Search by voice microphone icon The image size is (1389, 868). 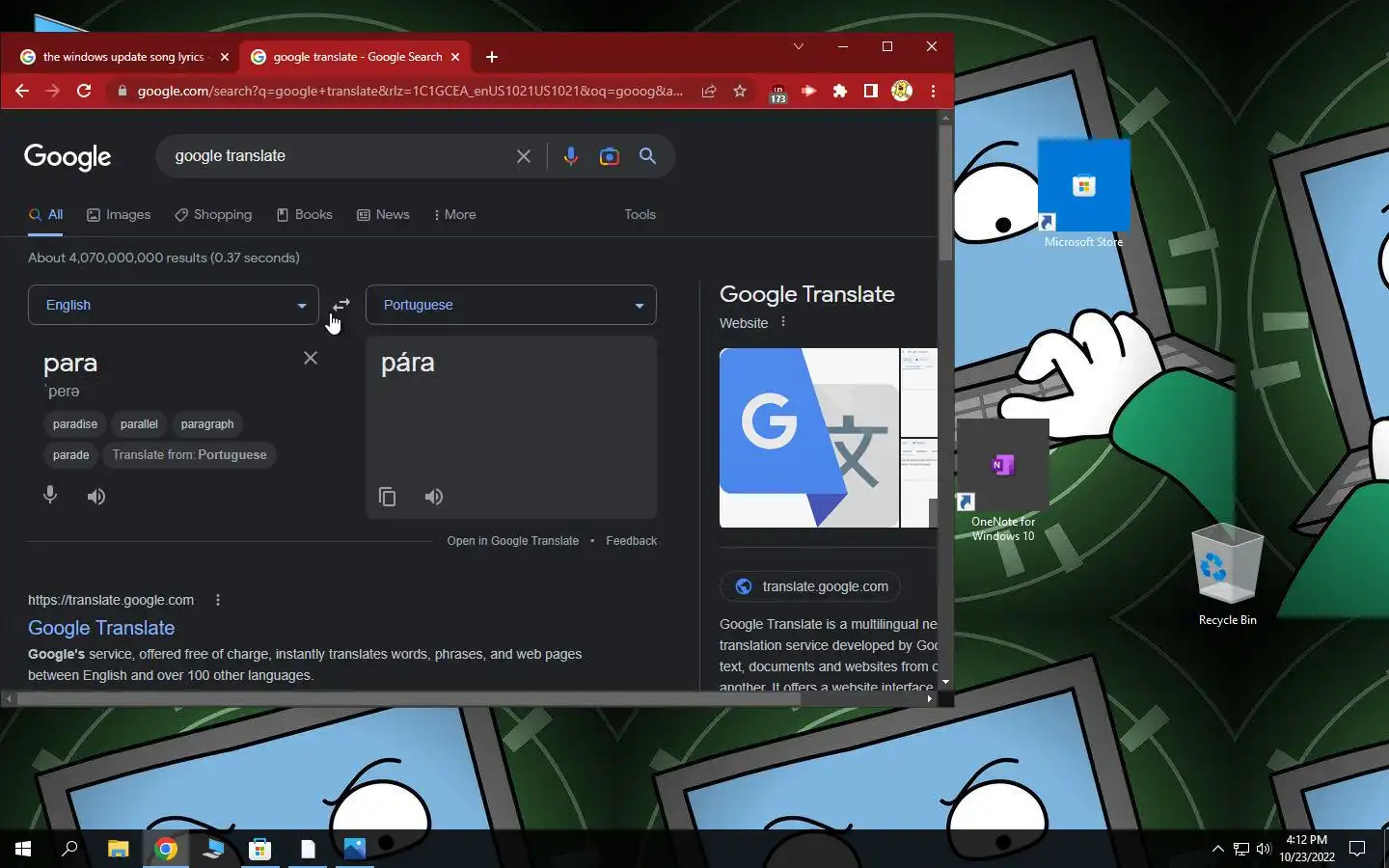[x=571, y=156]
